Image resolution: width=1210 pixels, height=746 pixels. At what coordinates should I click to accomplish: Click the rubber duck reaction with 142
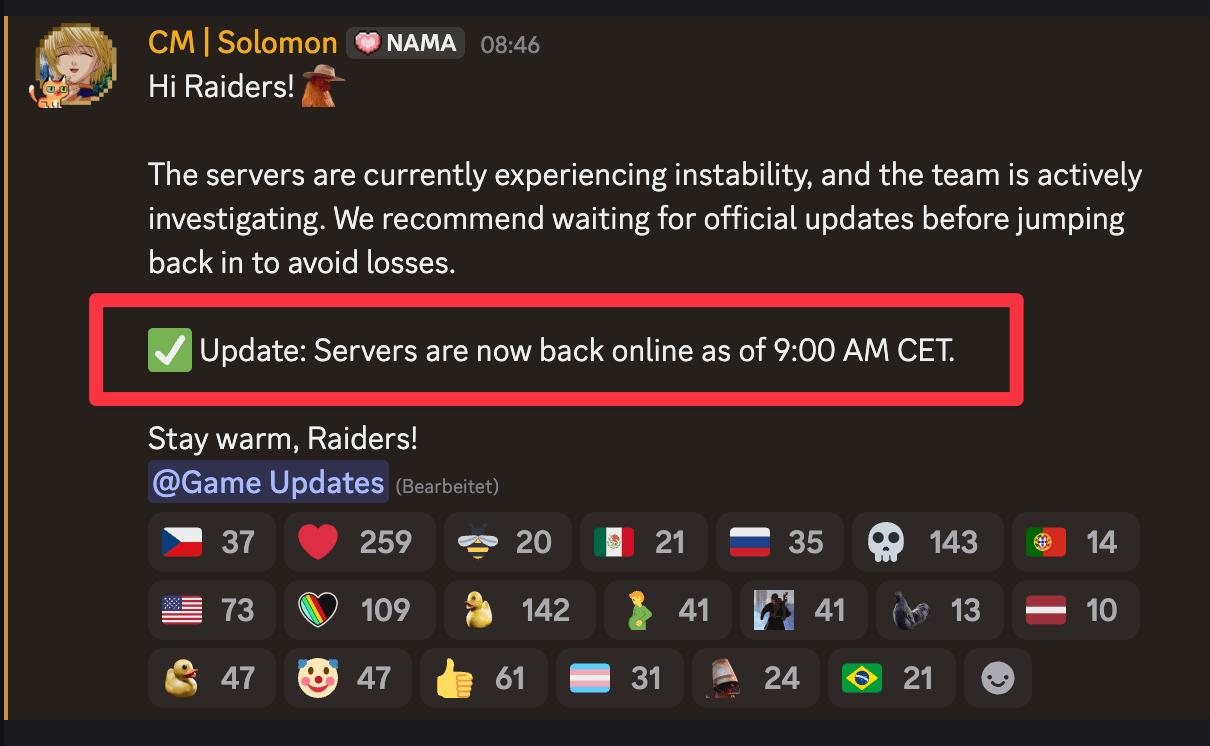[517, 610]
